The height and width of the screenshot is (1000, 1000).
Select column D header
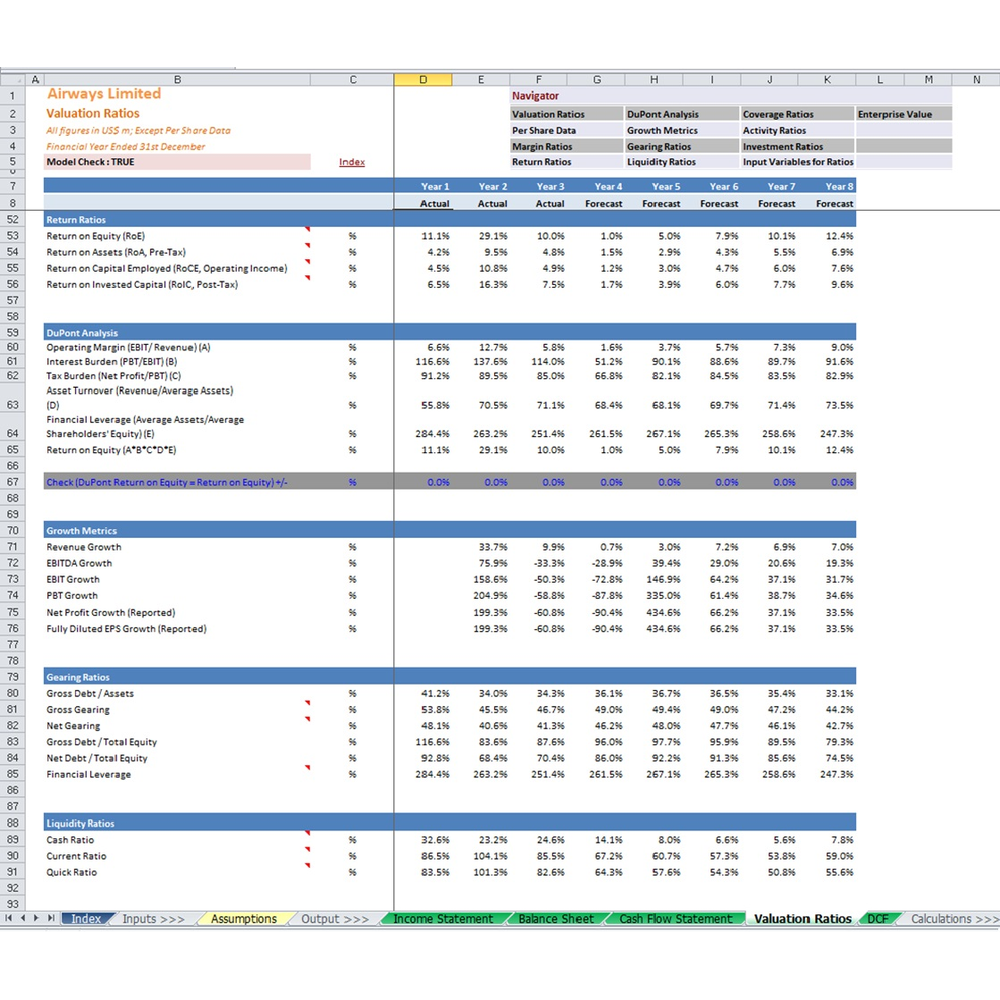(423, 80)
